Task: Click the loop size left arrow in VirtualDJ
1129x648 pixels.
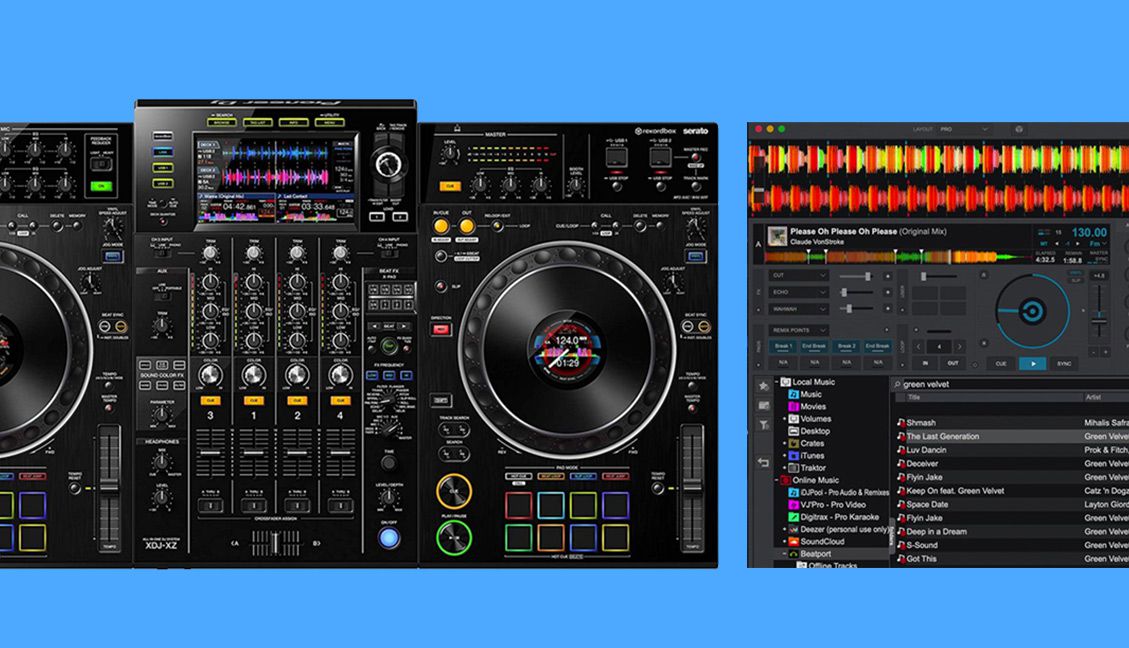Action: [919, 347]
